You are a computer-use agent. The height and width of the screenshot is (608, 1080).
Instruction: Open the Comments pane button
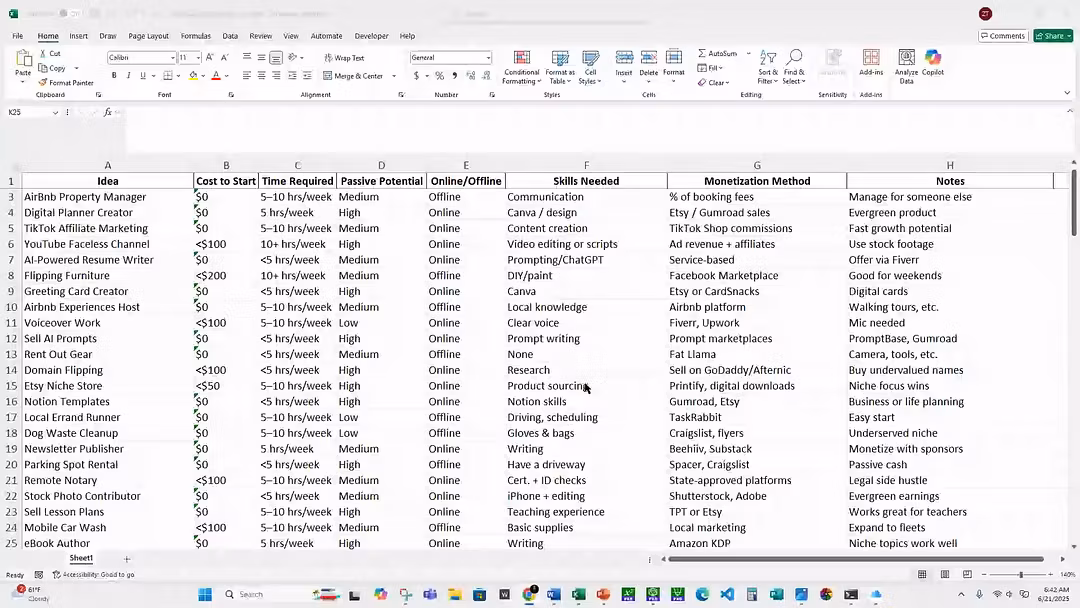pos(1002,36)
